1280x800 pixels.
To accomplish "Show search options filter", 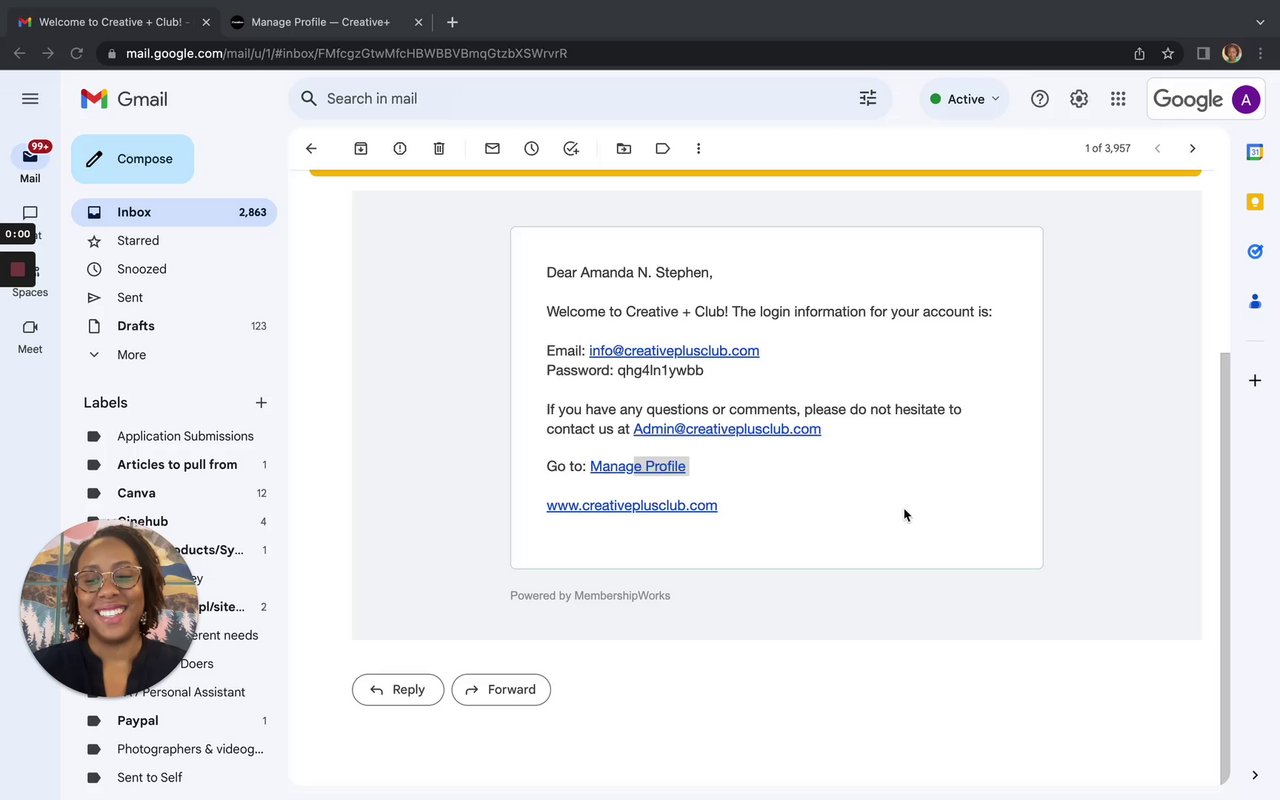I will [x=868, y=98].
